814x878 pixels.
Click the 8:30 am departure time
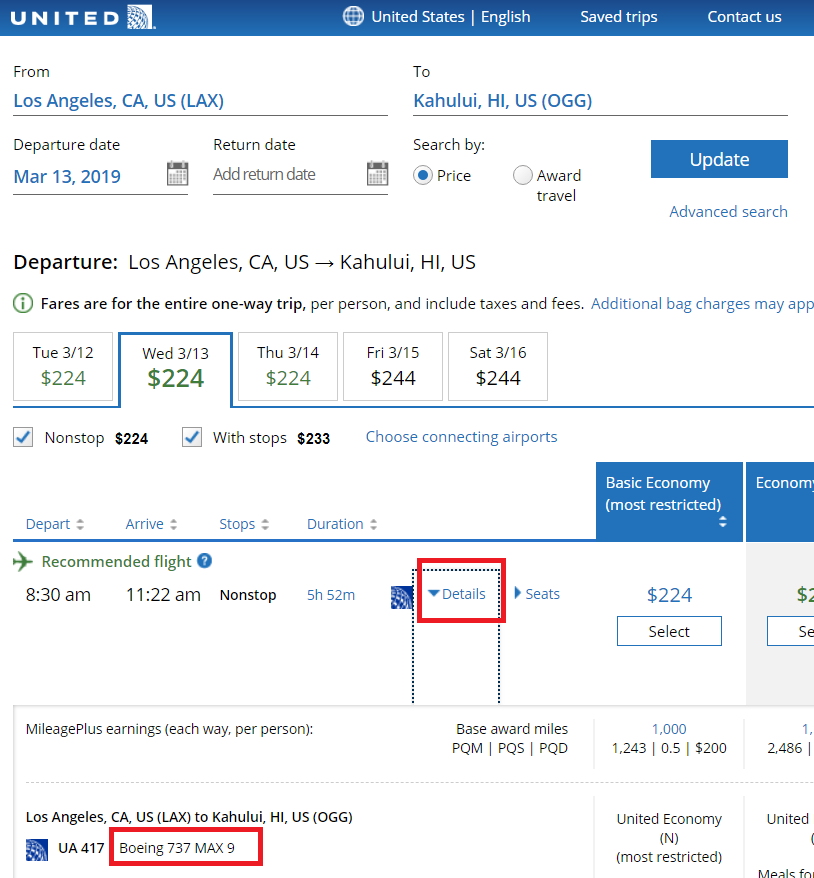[x=58, y=595]
